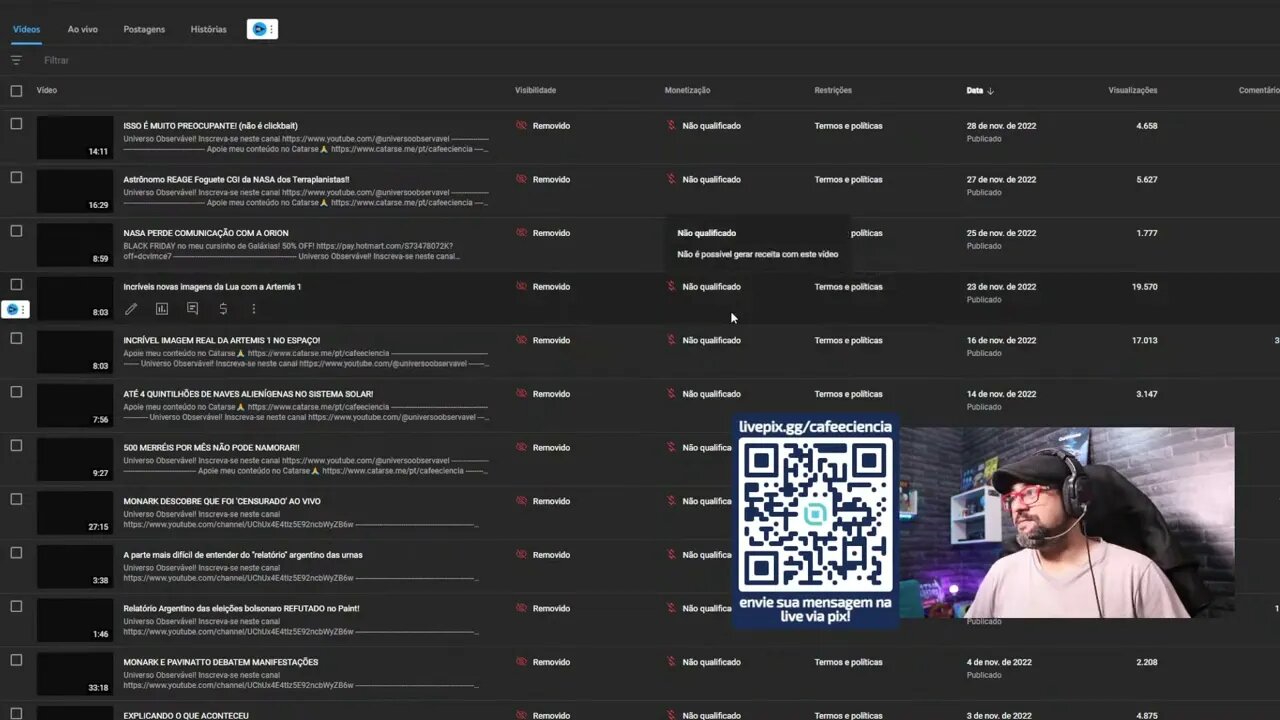Click crossed-dollar icon for Incríveis novas imagens row
The height and width of the screenshot is (720, 1280).
[672, 287]
